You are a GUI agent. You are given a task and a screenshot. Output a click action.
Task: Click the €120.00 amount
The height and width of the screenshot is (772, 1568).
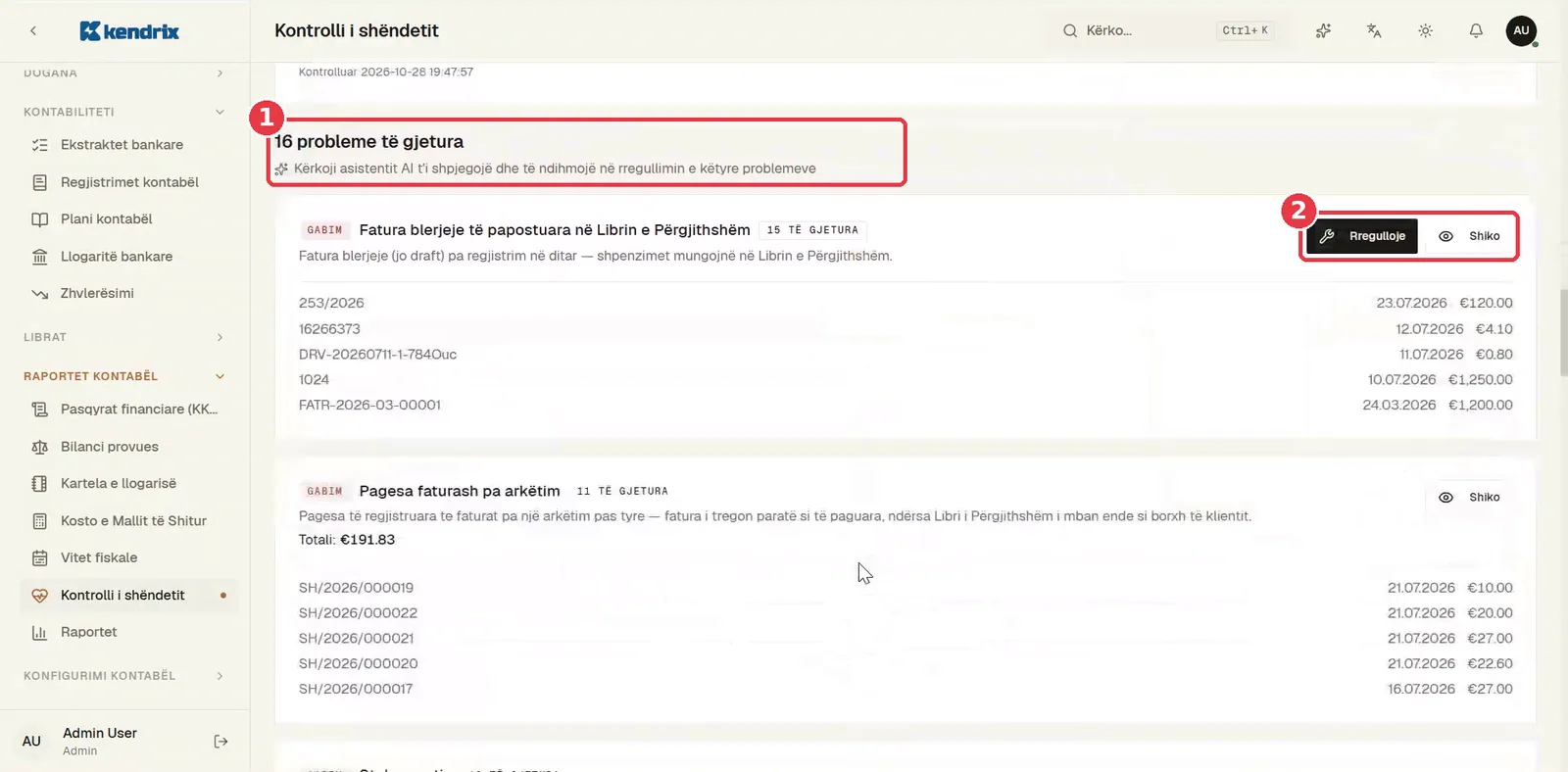pyautogui.click(x=1486, y=303)
